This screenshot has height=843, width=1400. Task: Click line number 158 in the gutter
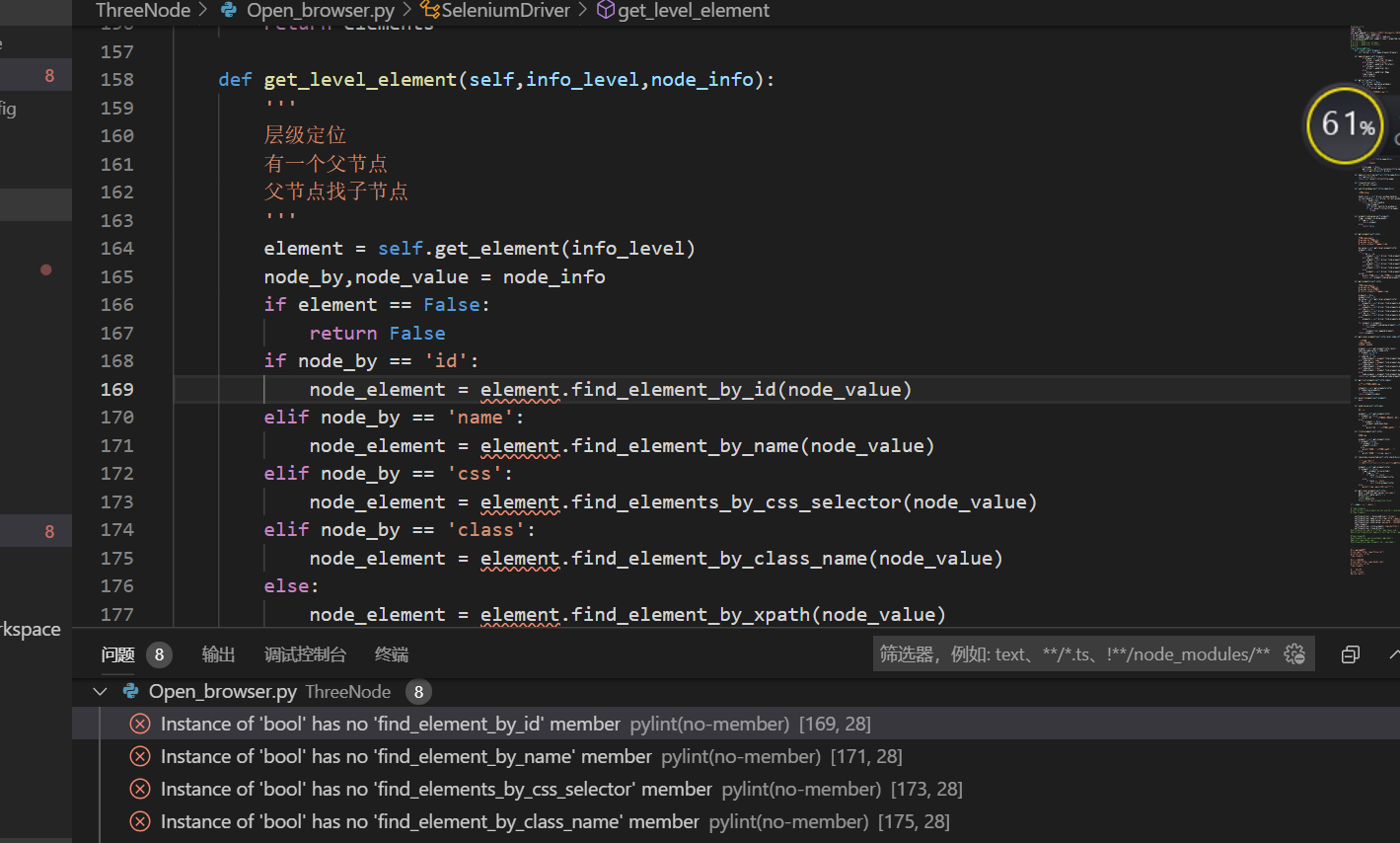pyautogui.click(x=117, y=80)
